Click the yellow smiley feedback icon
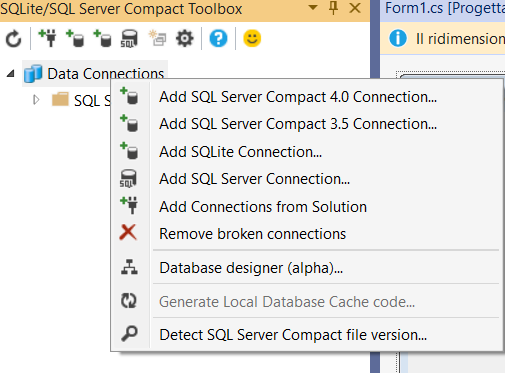505x373 pixels. click(252, 38)
